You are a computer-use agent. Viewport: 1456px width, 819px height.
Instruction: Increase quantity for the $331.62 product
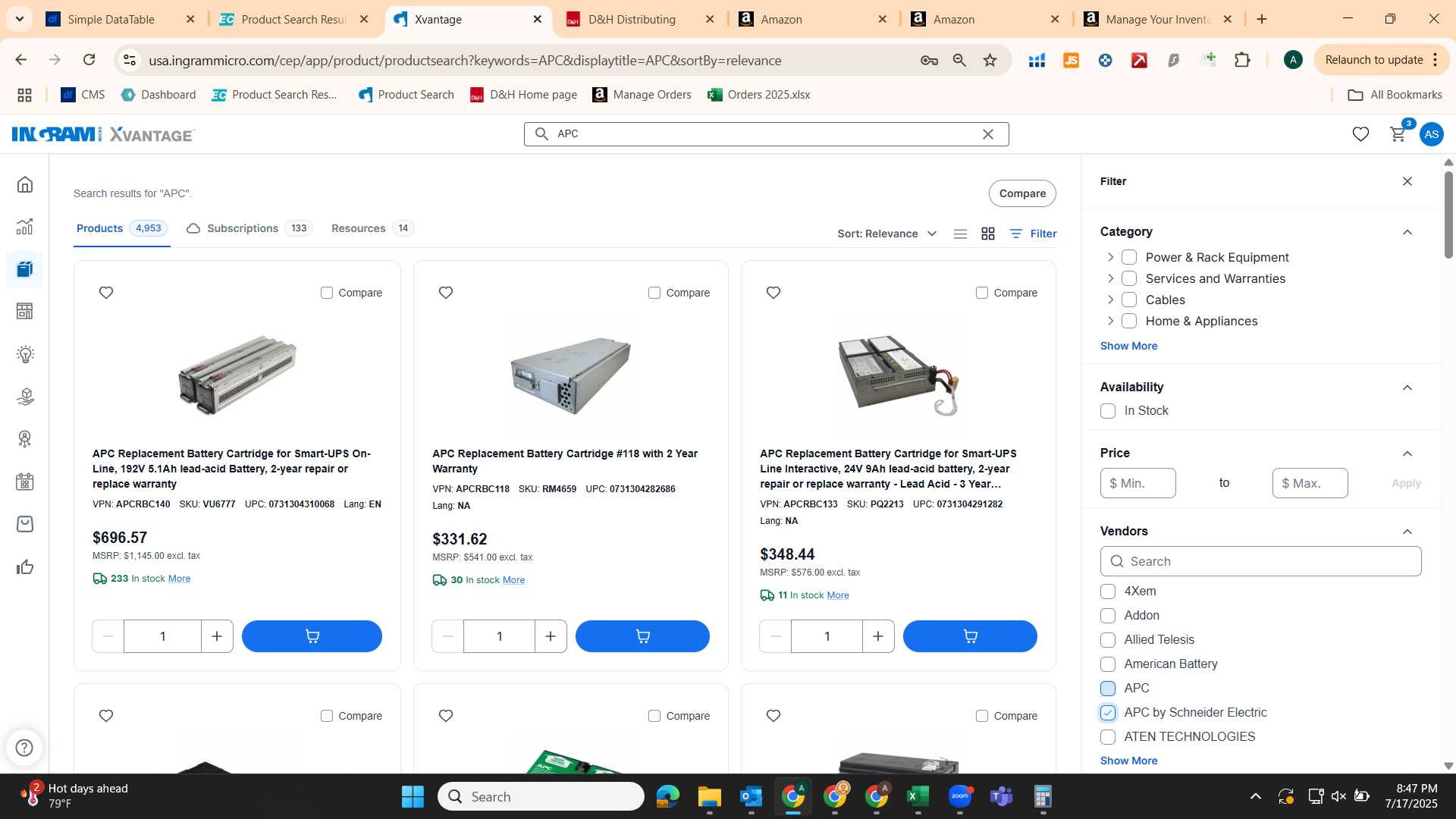551,636
